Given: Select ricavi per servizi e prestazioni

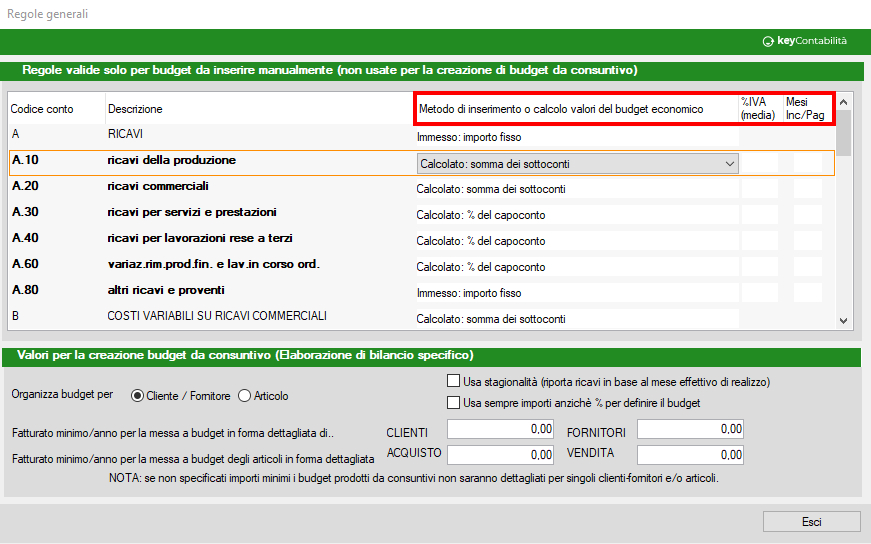Looking at the screenshot, I should pyautogui.click(x=192, y=212).
